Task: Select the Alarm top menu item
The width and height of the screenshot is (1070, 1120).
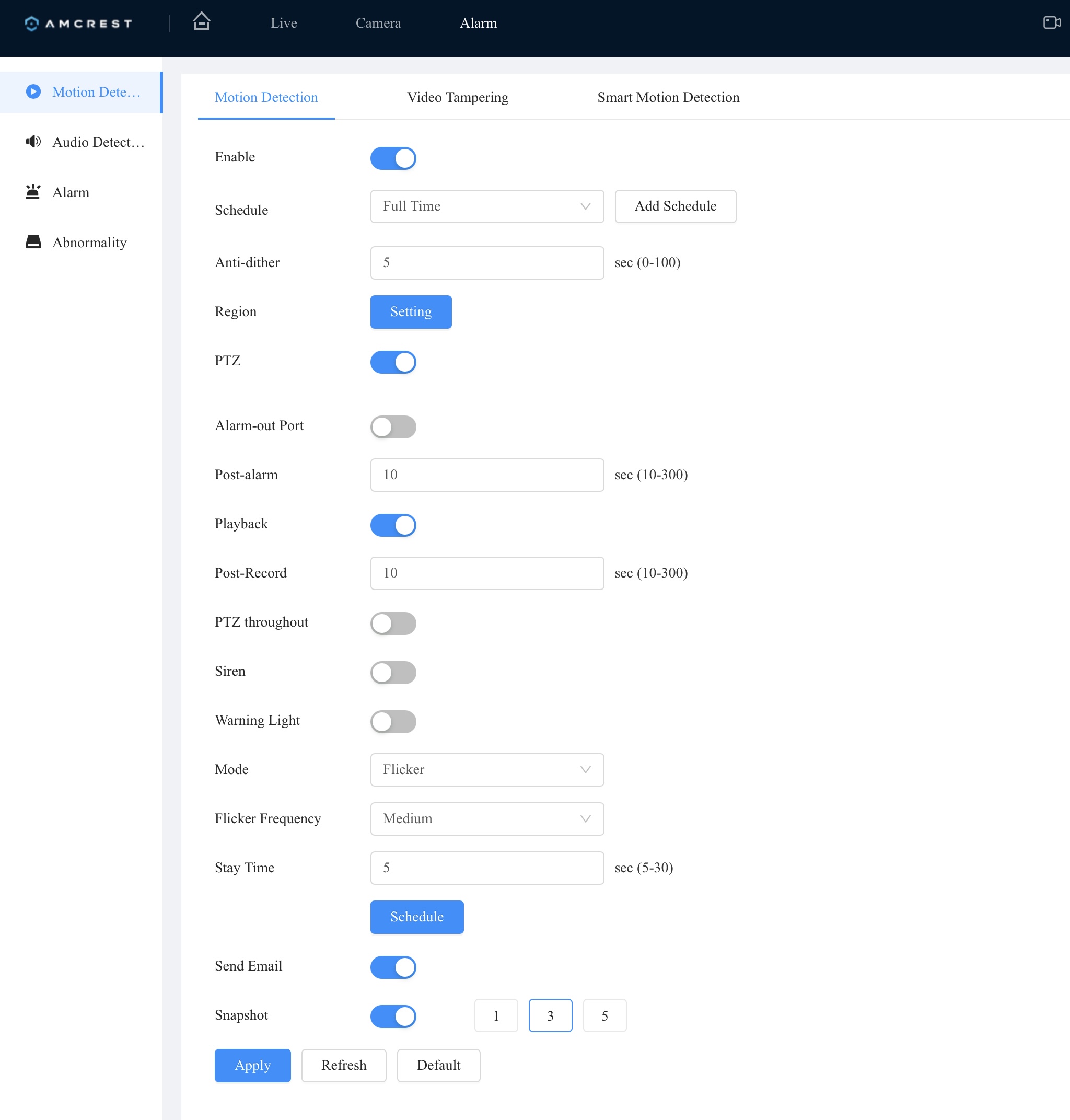Action: click(478, 23)
